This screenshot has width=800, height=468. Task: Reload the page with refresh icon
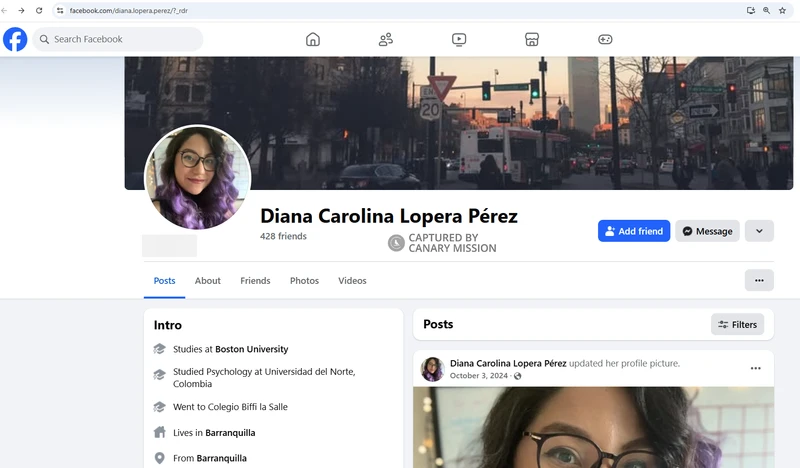tap(39, 10)
